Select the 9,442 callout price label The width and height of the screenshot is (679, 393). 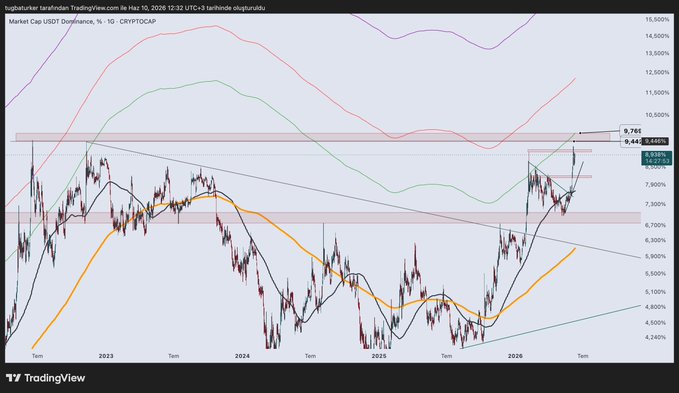(x=631, y=142)
